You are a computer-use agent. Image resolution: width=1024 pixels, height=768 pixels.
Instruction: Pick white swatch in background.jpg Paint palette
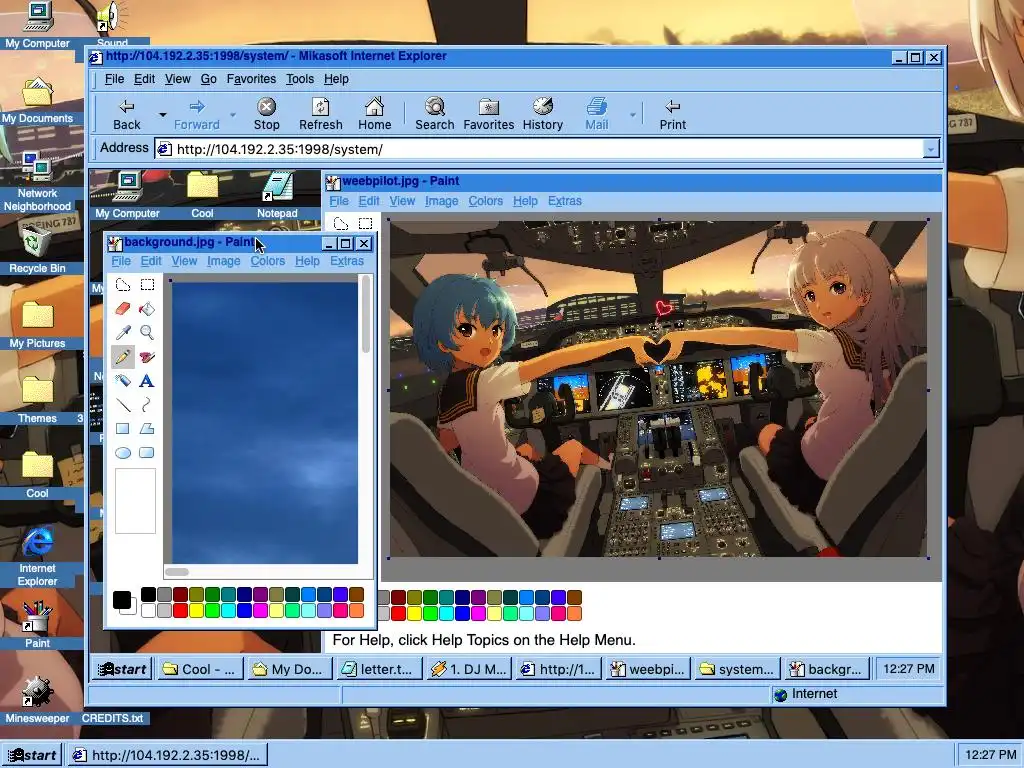(x=148, y=611)
